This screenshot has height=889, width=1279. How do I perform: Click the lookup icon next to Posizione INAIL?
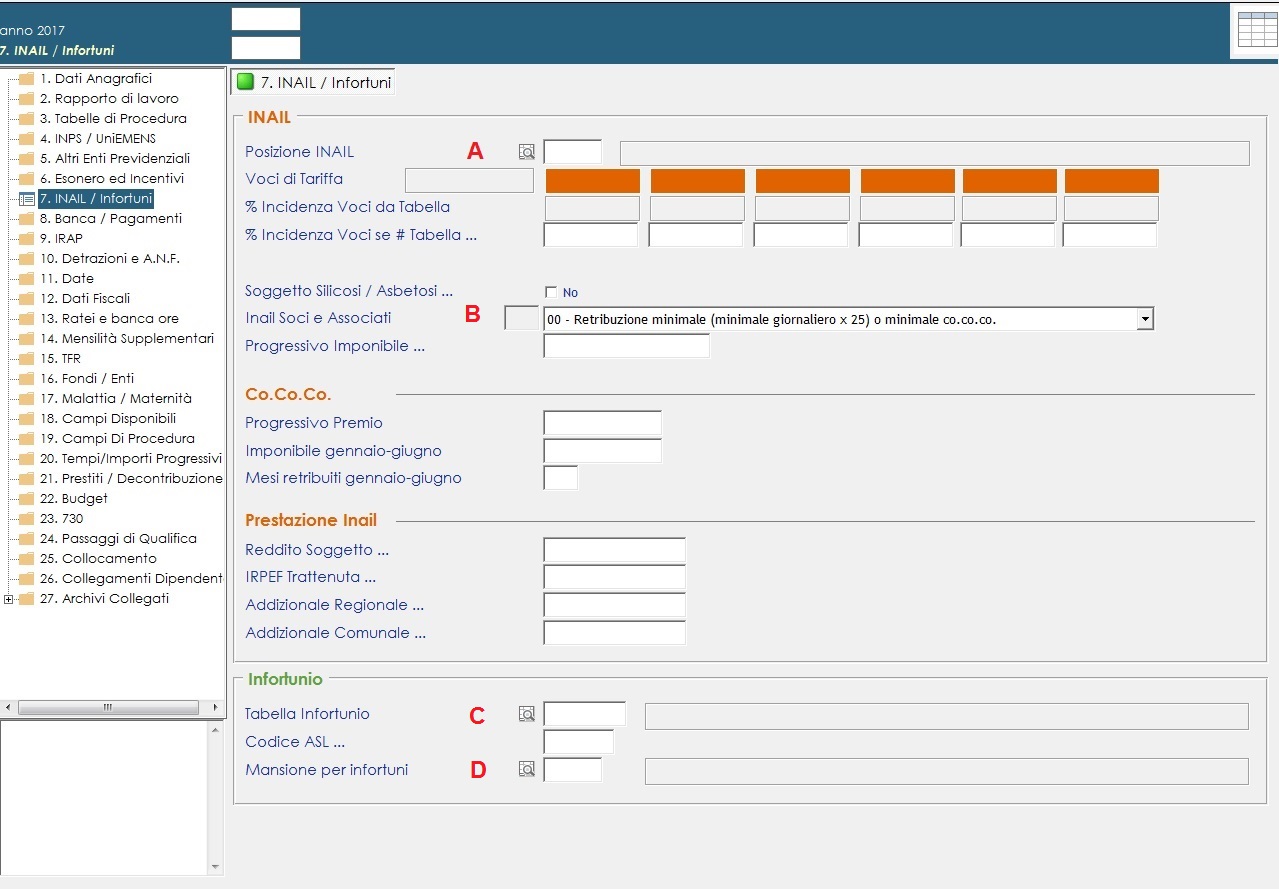click(526, 152)
